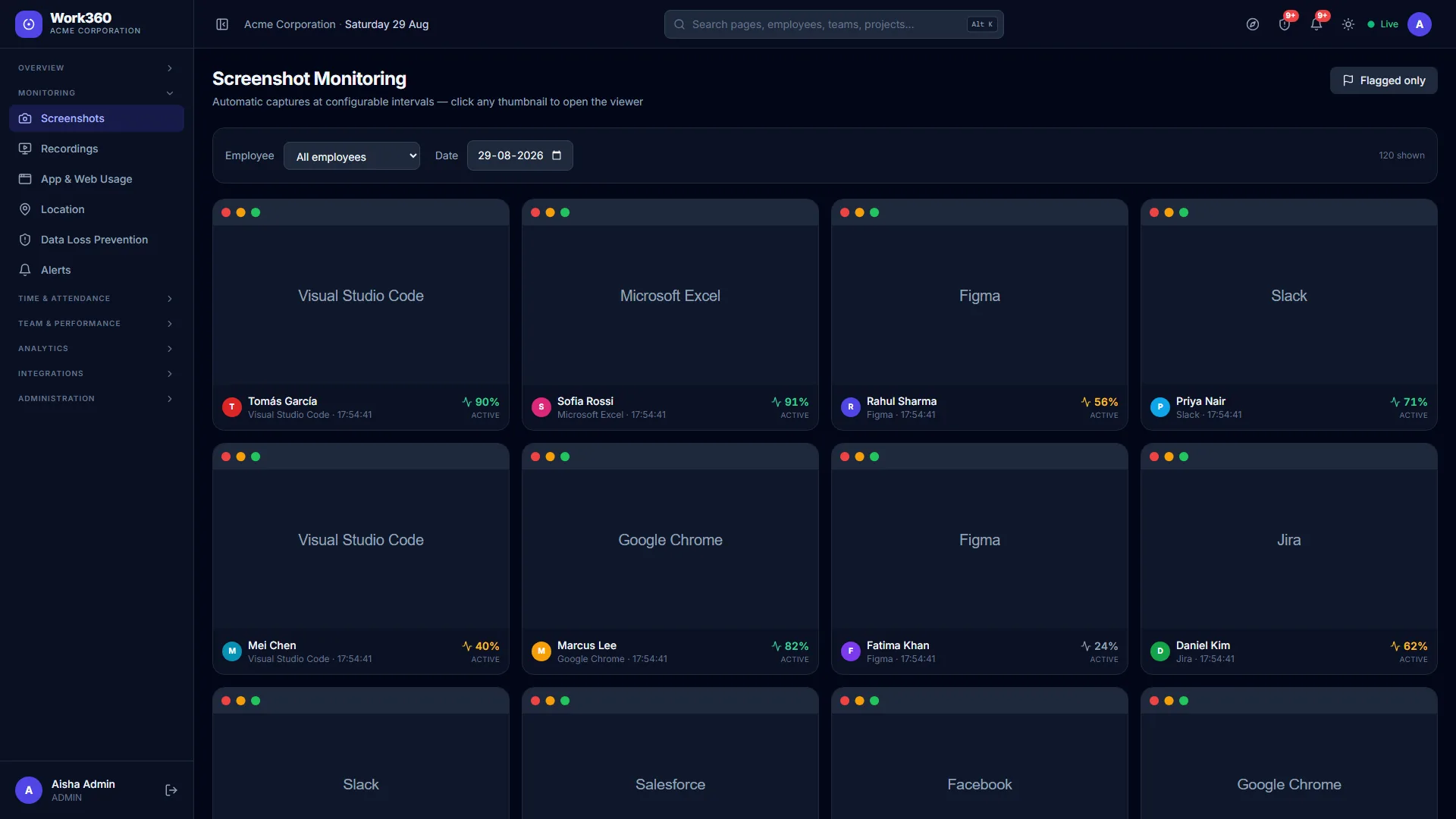Click Rahul Sharma's avatar
Image resolution: width=1456 pixels, height=819 pixels.
click(851, 407)
